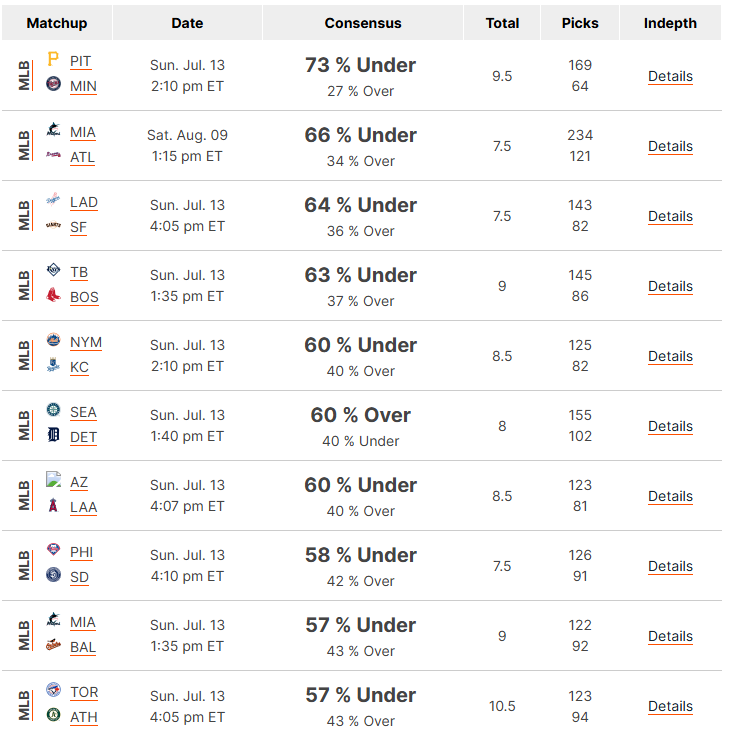Click the Total column header
This screenshot has width=731, height=738.
coord(502,23)
